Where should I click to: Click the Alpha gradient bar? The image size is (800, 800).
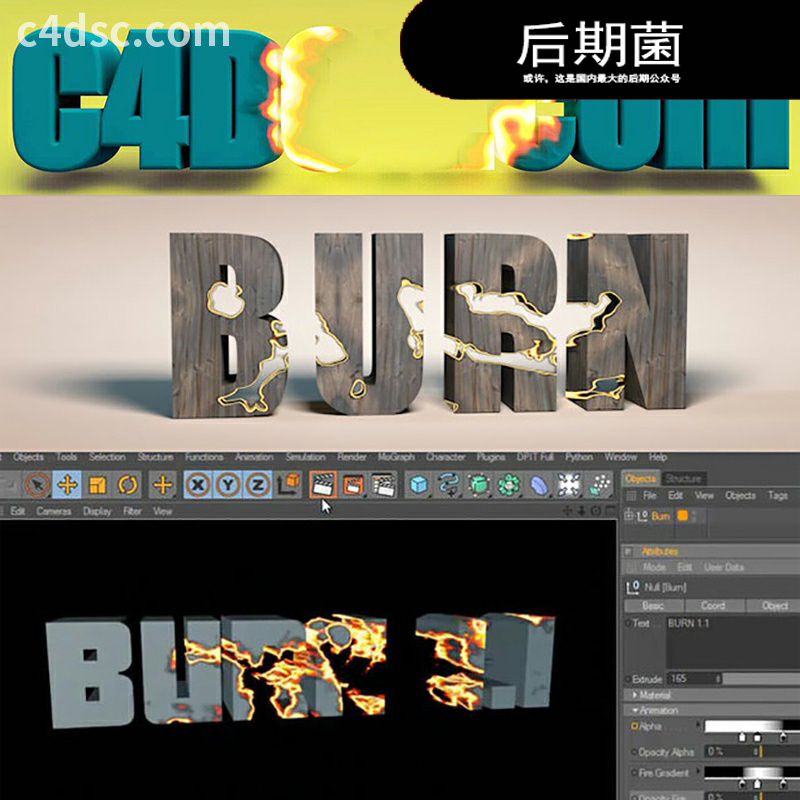[x=752, y=727]
